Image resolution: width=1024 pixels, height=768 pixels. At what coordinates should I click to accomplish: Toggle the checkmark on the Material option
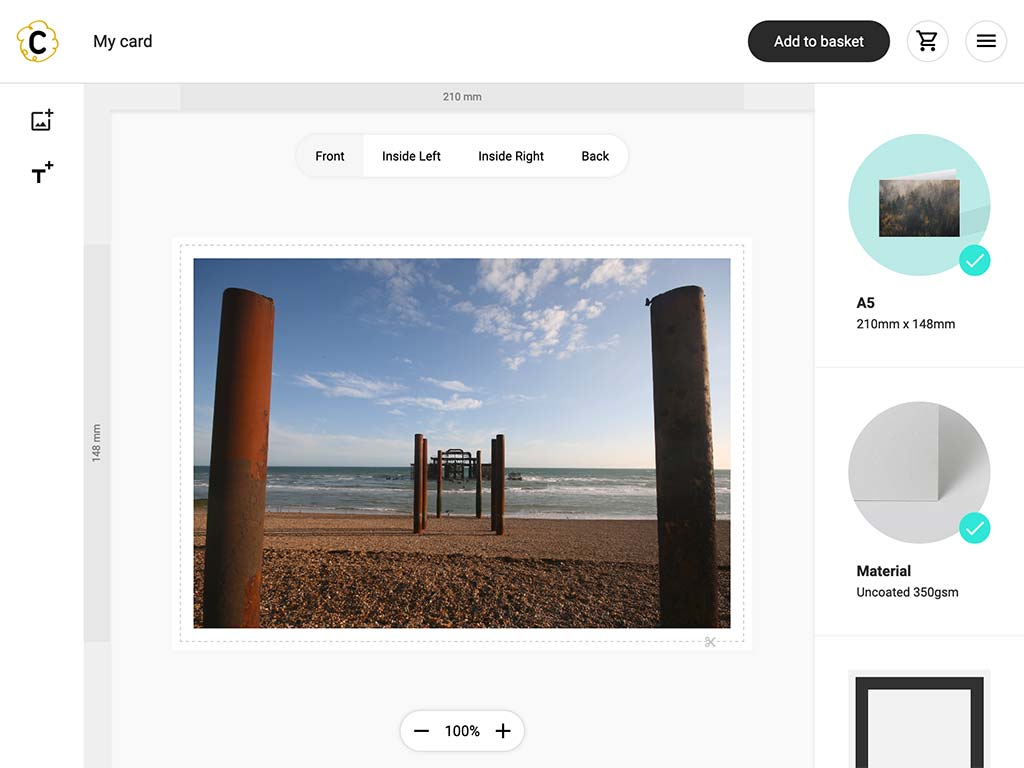click(975, 529)
